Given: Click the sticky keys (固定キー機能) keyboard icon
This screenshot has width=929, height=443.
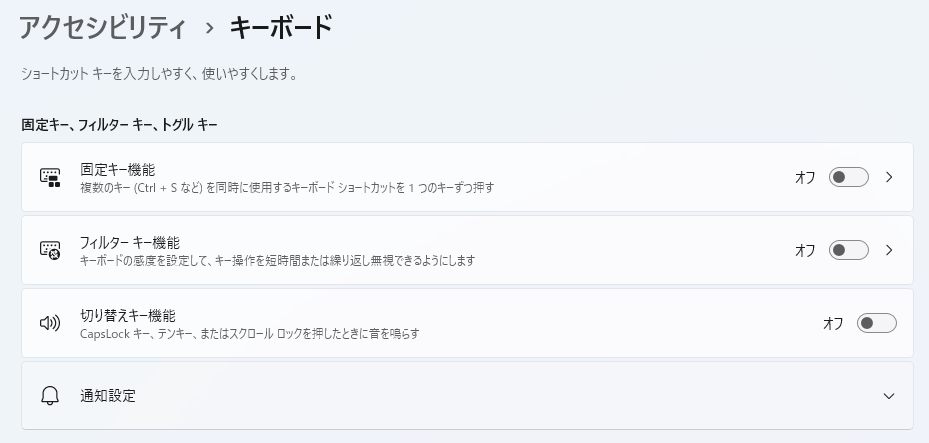Looking at the screenshot, I should [x=50, y=177].
